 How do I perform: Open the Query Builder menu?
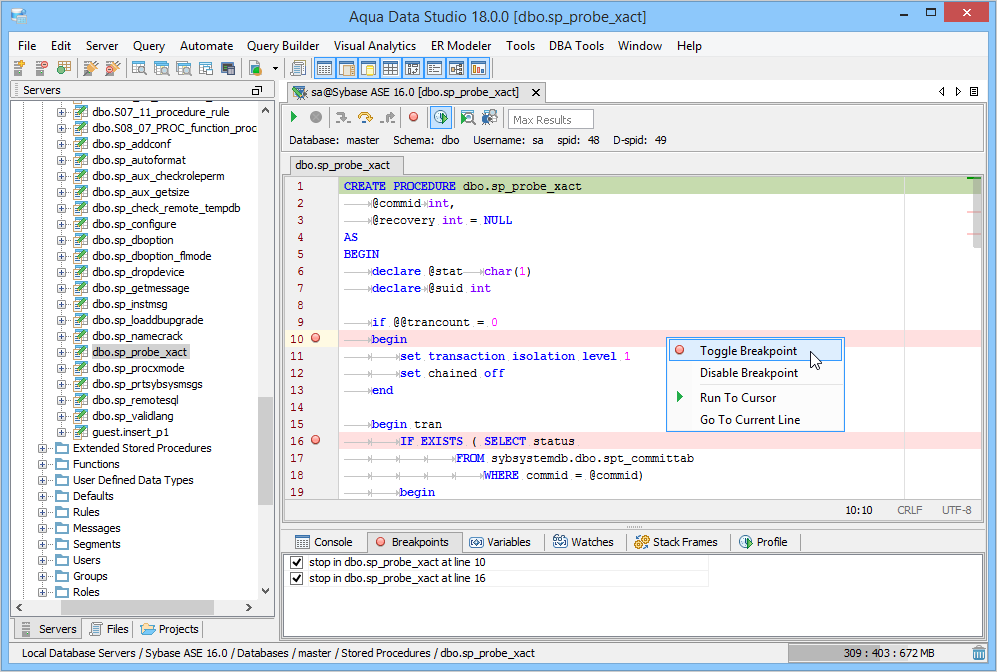[x=283, y=46]
